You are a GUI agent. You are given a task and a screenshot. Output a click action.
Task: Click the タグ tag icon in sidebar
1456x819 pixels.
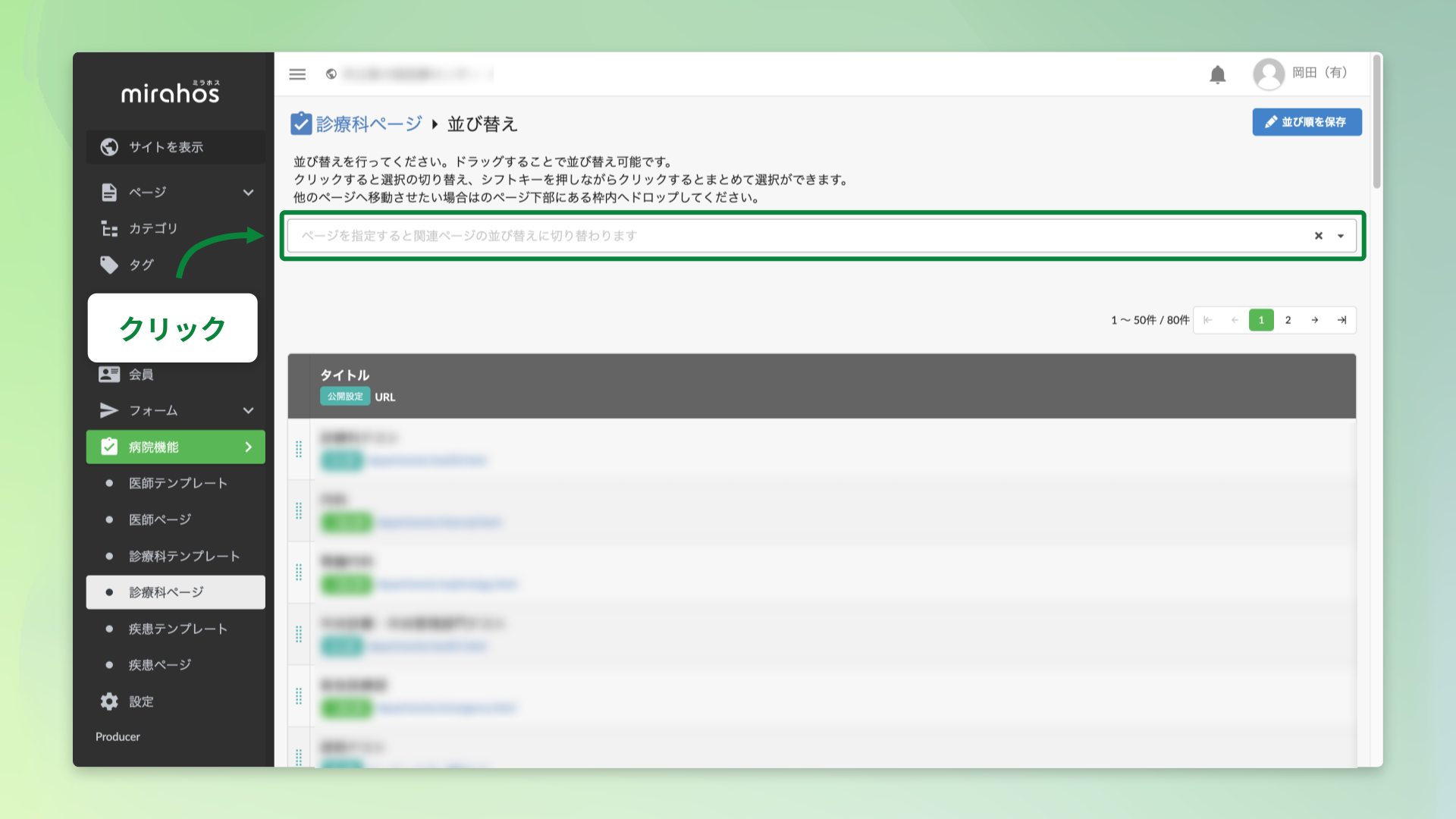click(109, 265)
